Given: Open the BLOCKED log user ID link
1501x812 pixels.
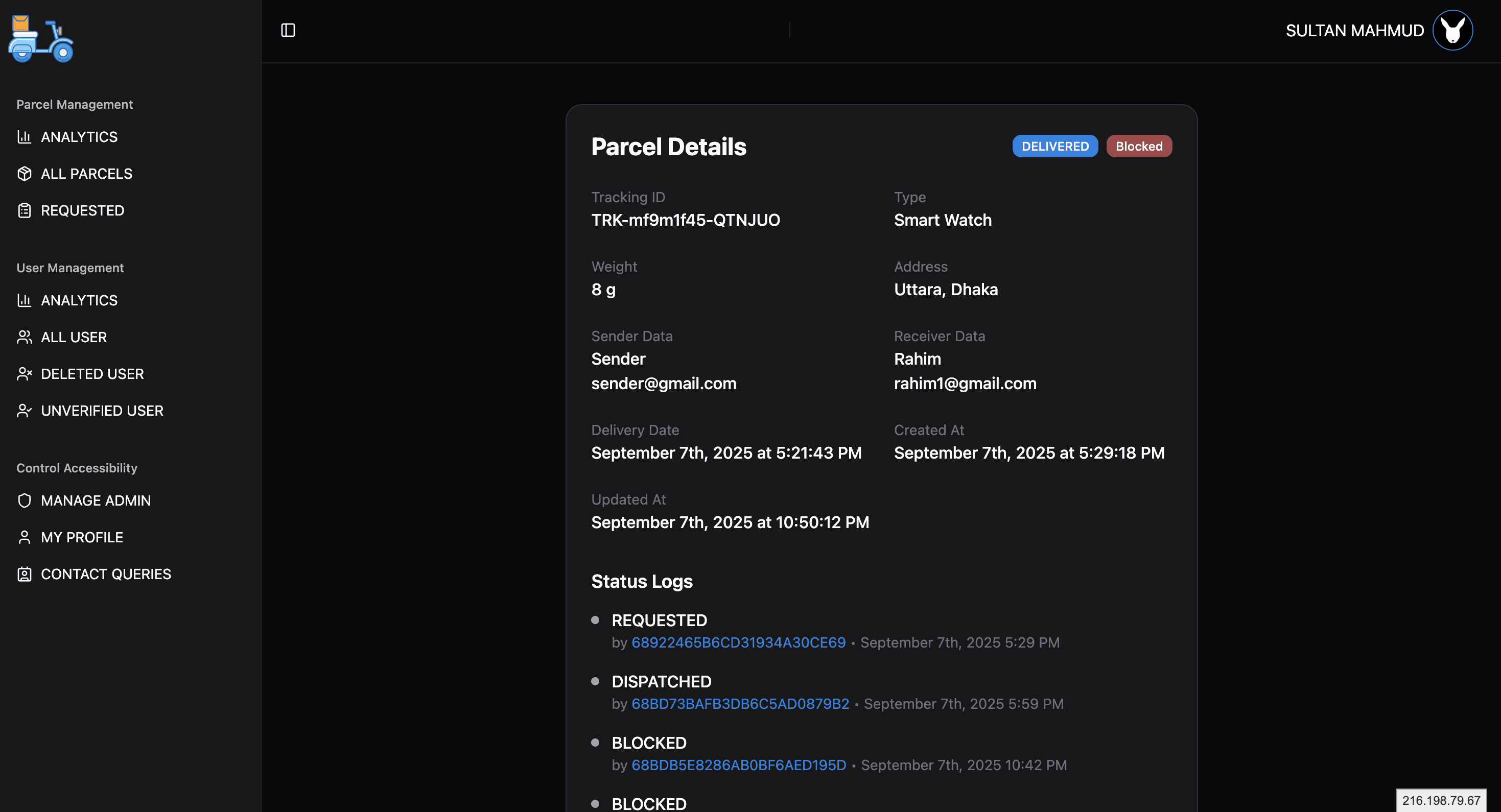Looking at the screenshot, I should pyautogui.click(x=738, y=765).
